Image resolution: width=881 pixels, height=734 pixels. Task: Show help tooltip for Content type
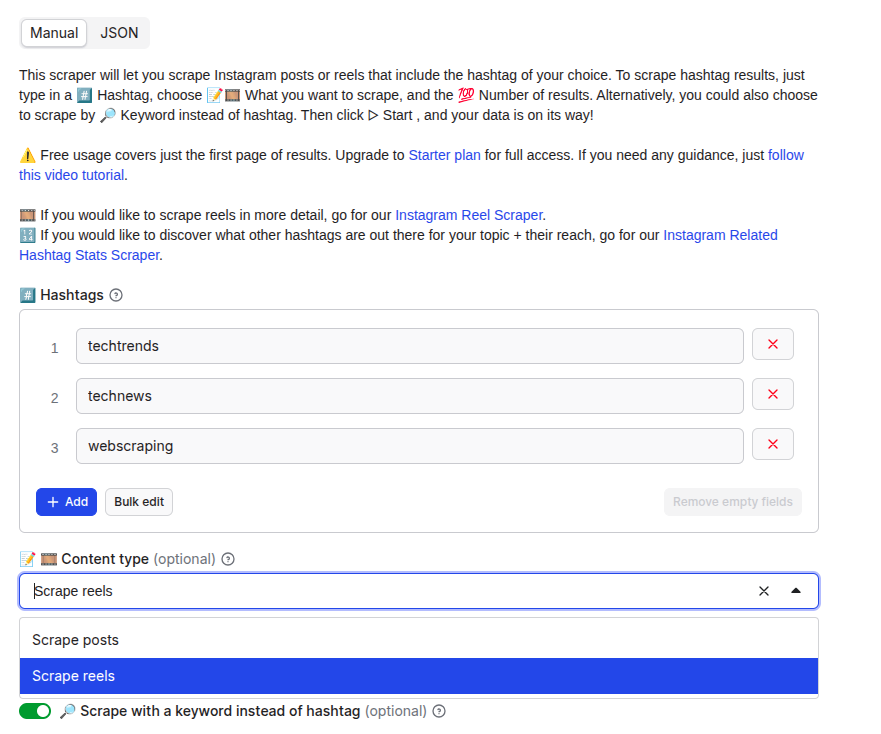click(x=228, y=559)
